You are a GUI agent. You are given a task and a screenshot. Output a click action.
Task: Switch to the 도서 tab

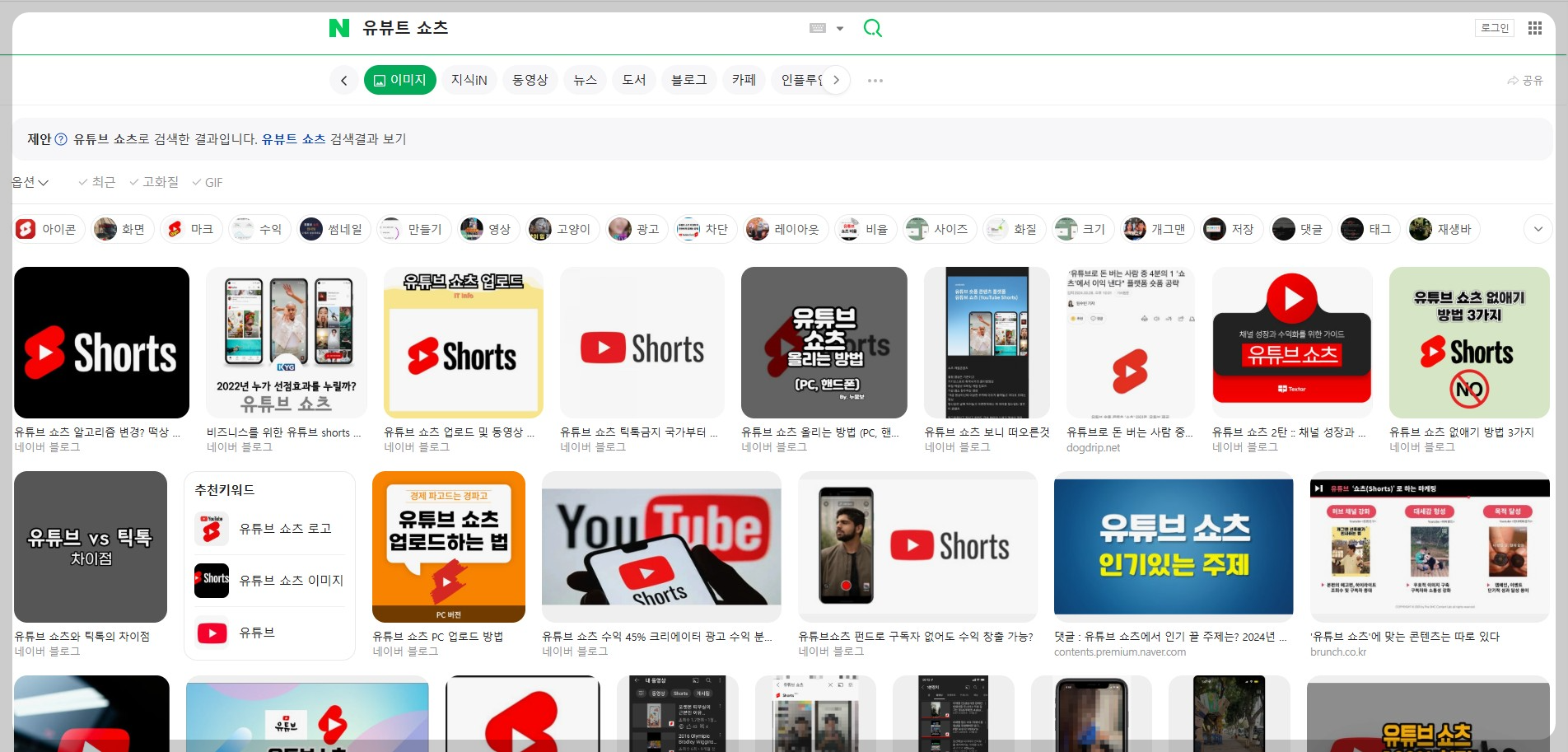(634, 80)
